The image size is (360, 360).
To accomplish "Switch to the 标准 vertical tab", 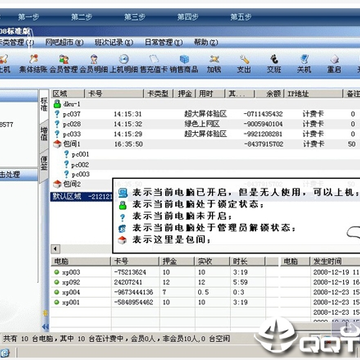I will click(x=44, y=104).
